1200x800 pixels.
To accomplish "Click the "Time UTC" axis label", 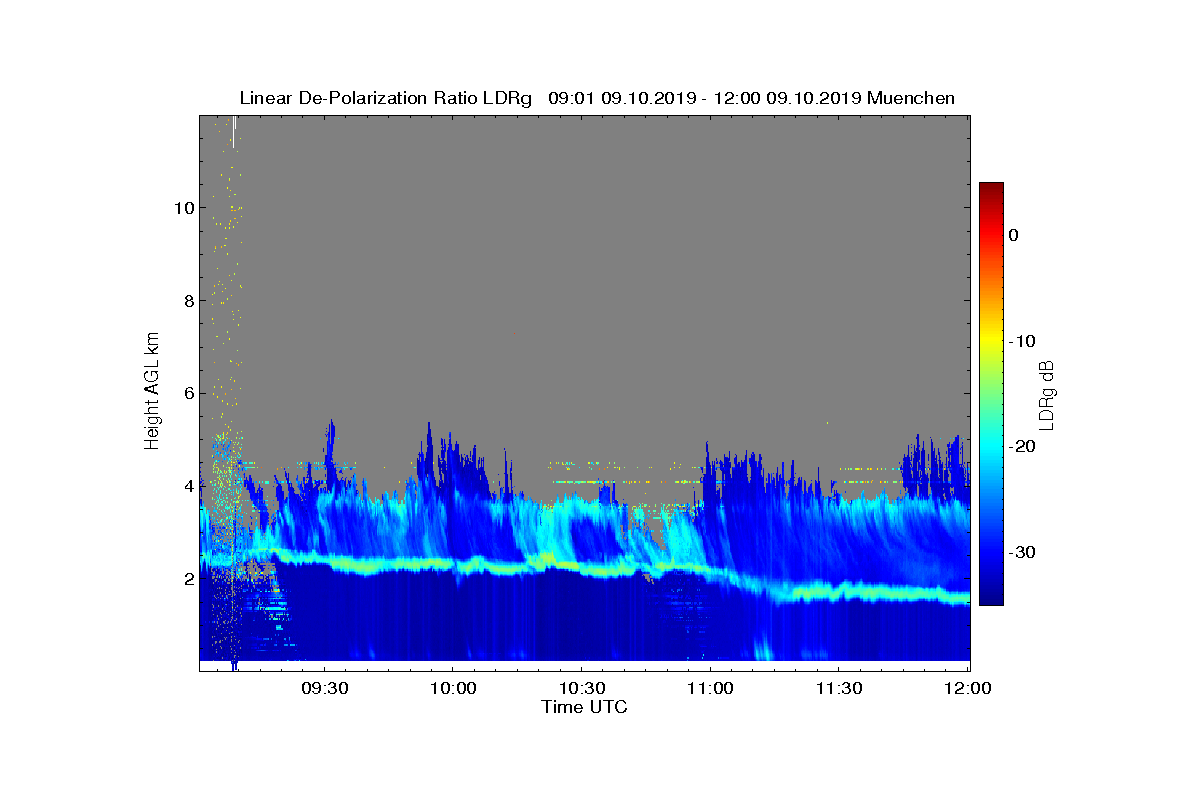I will click(x=585, y=707).
